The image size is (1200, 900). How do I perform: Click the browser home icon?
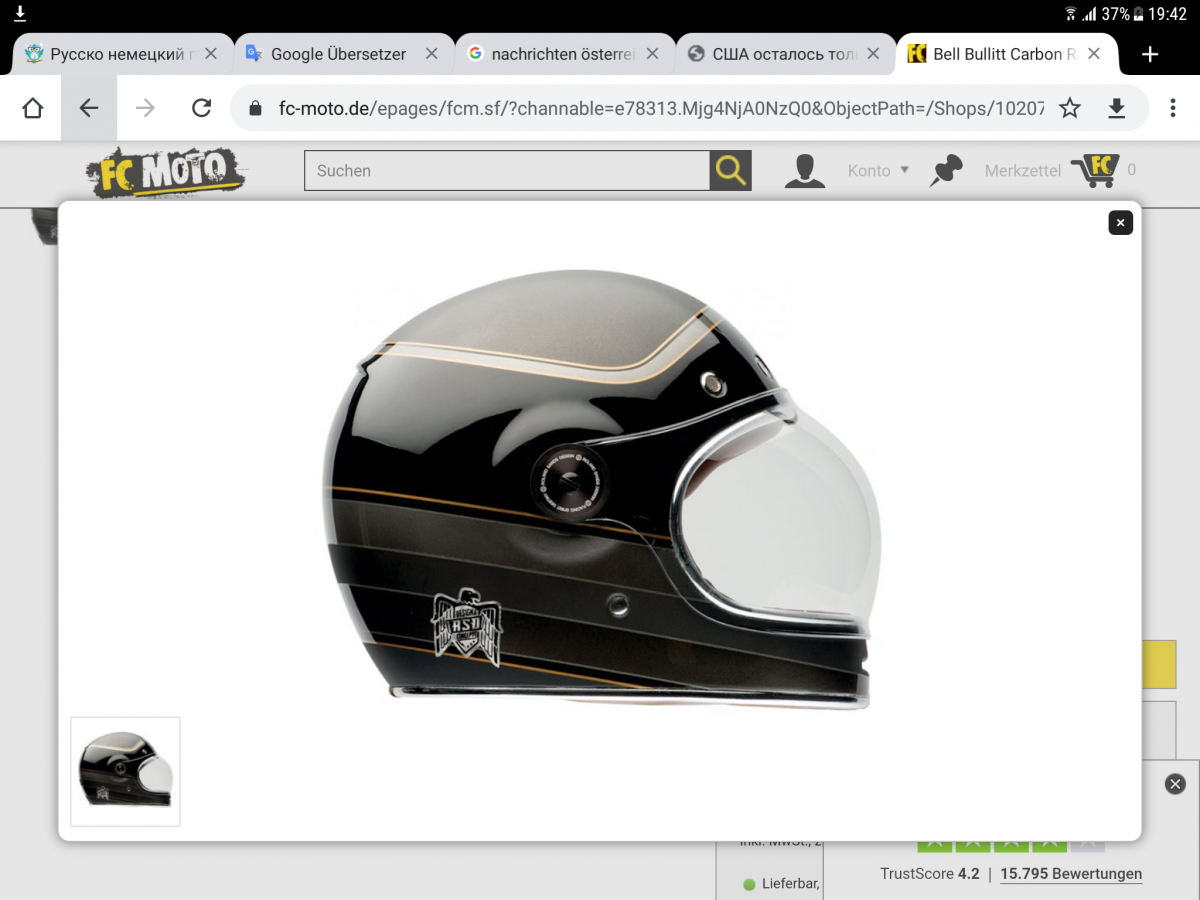(x=32, y=108)
